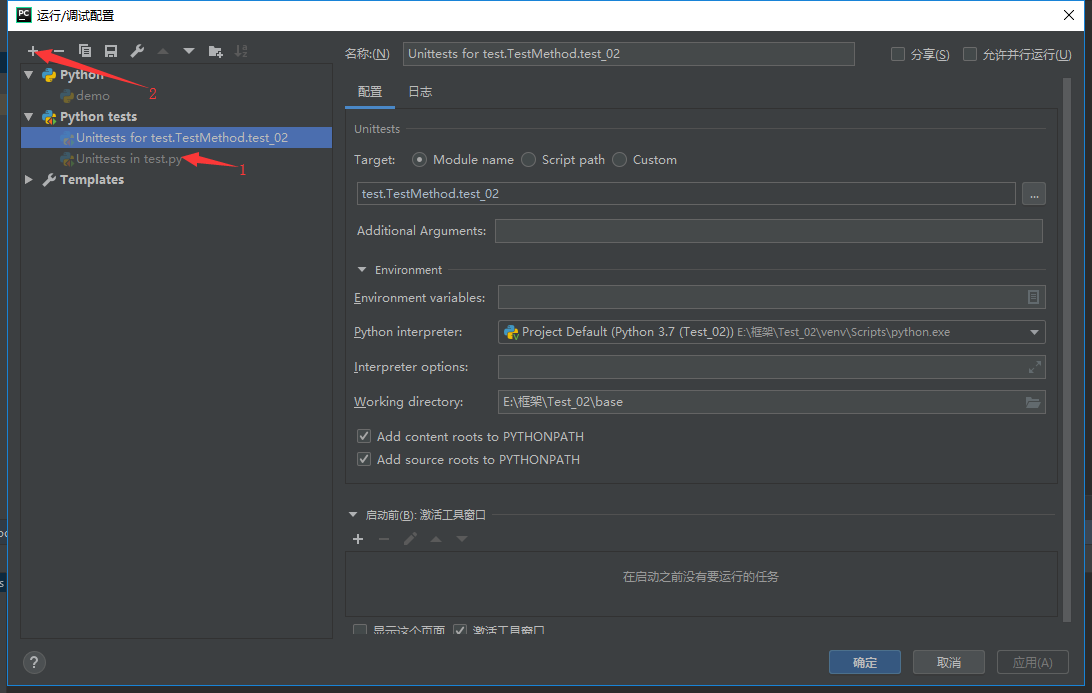This screenshot has width=1092, height=693.
Task: Open help with the question mark button
Action: [x=34, y=662]
